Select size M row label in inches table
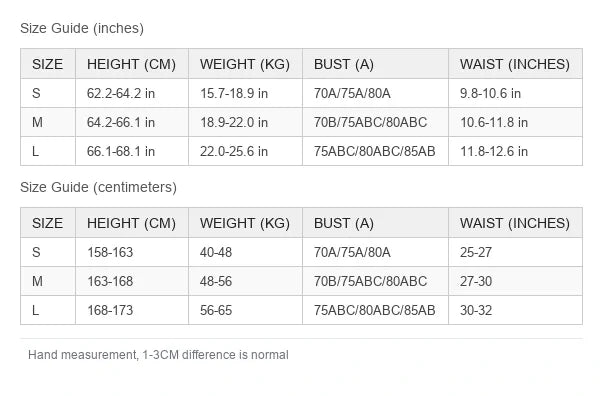 48,122
